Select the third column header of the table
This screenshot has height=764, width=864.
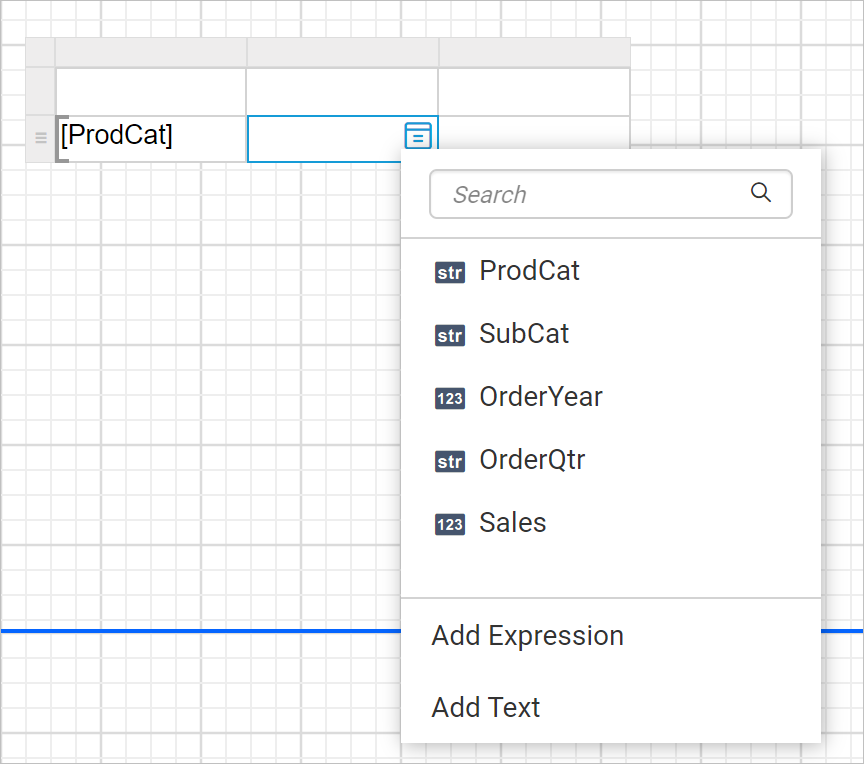(x=534, y=52)
